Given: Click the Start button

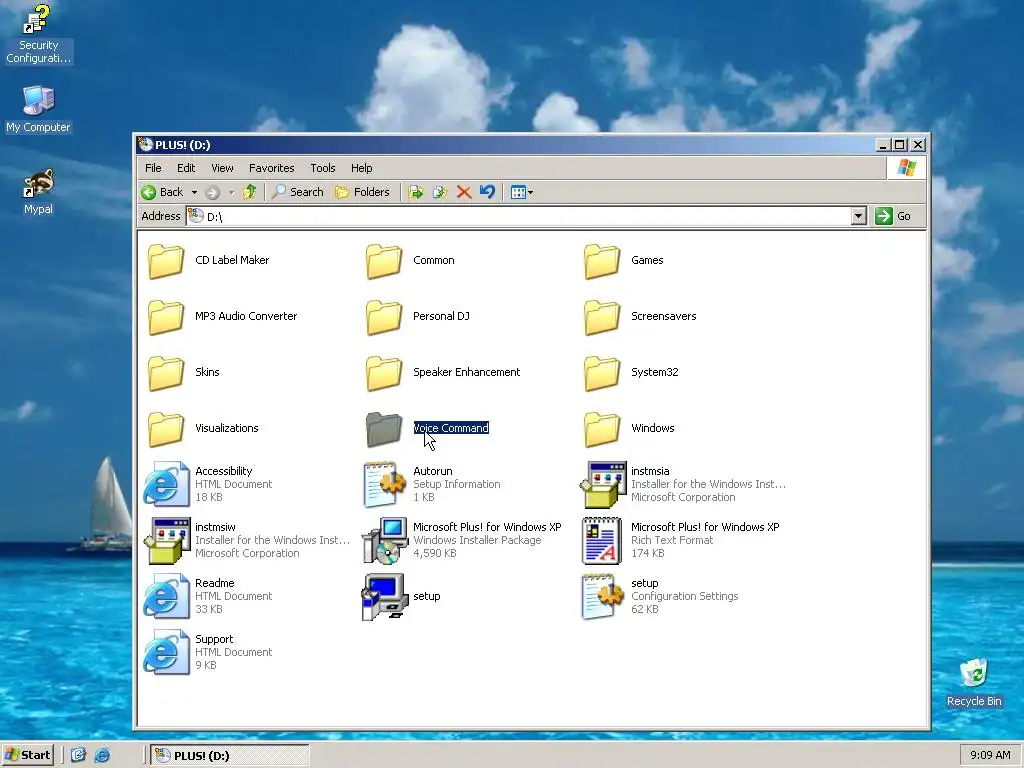Looking at the screenshot, I should (x=28, y=756).
